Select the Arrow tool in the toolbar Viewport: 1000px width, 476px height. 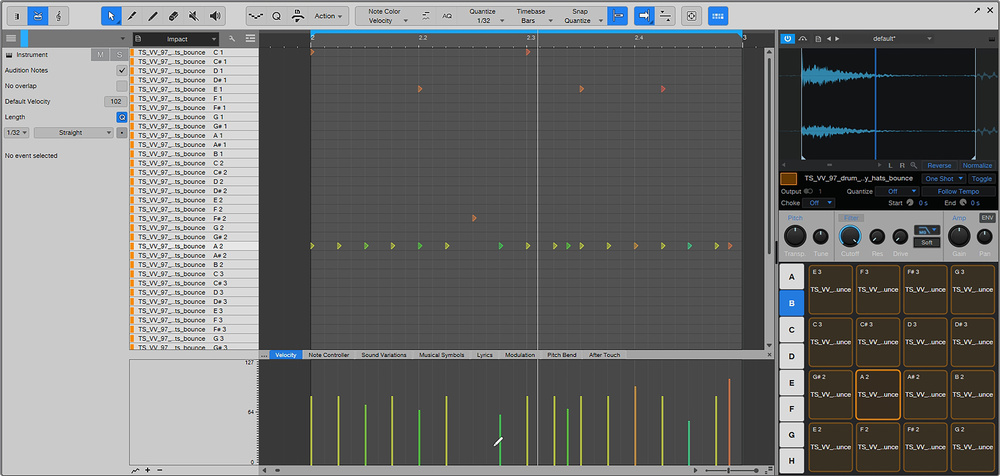(113, 17)
